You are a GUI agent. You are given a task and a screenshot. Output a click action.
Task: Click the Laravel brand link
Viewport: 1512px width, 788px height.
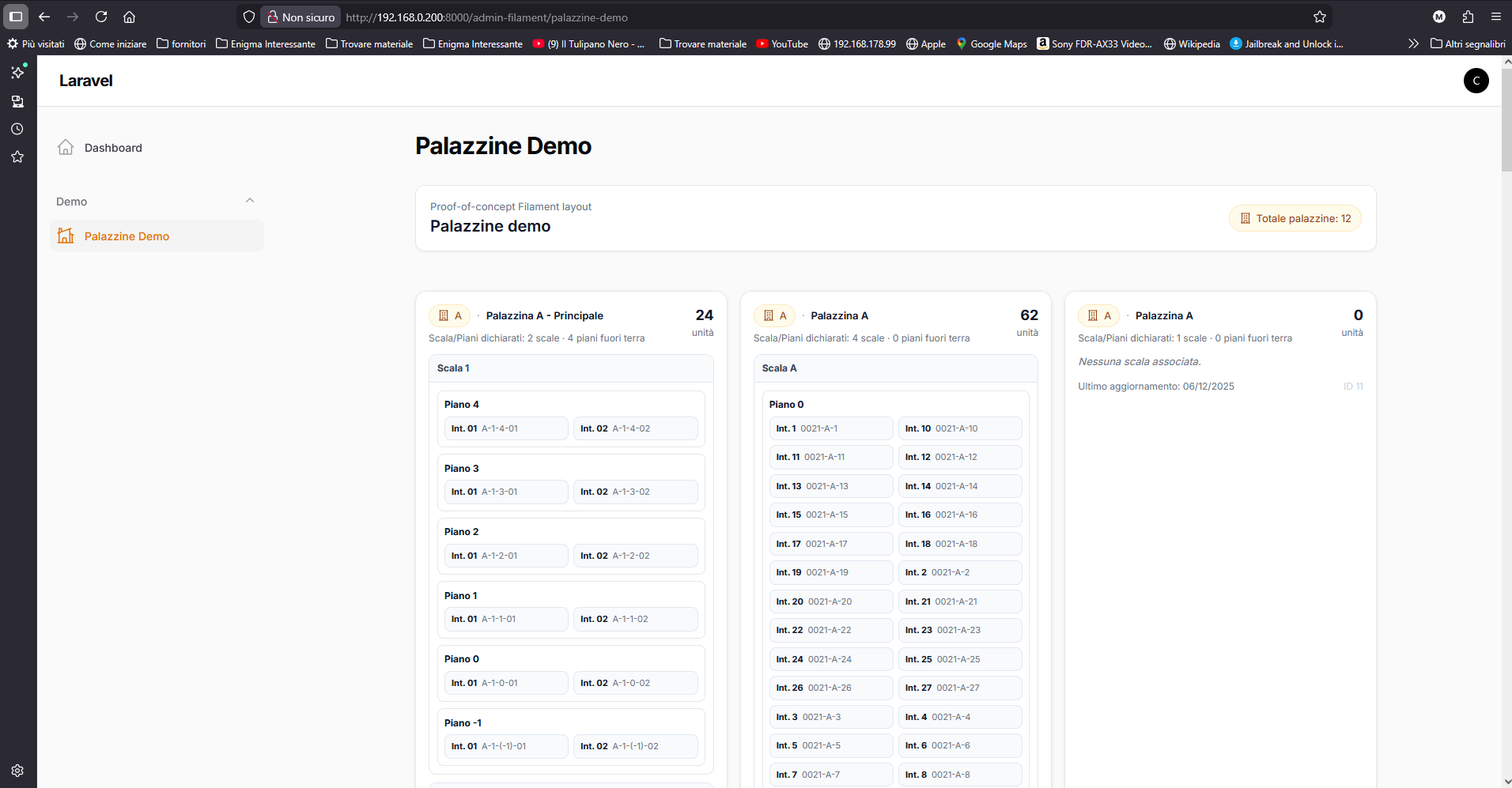pos(85,81)
